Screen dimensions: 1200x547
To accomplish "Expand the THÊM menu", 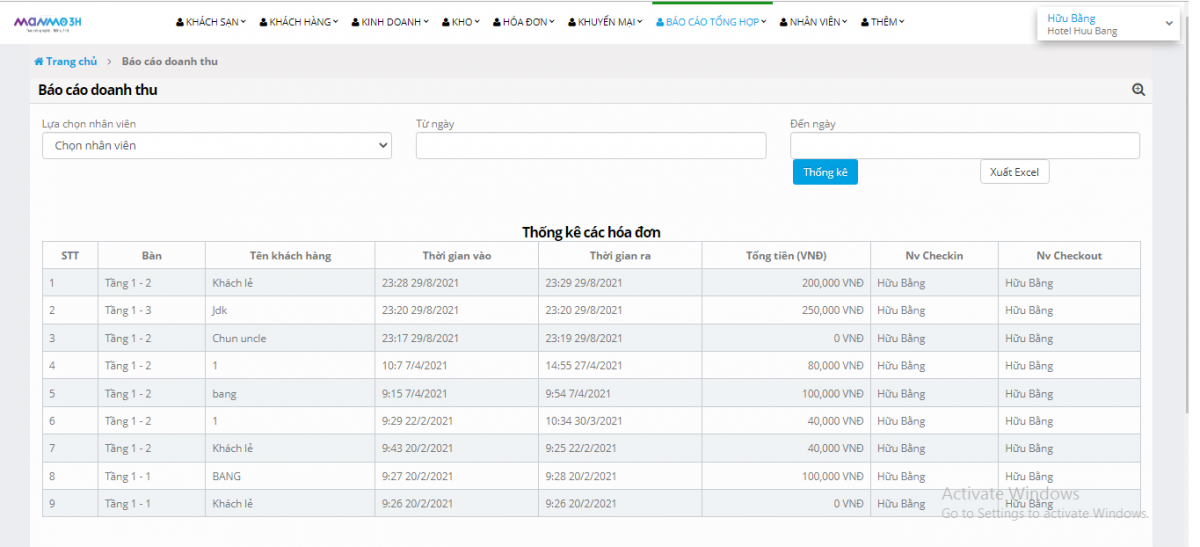I will (882, 22).
